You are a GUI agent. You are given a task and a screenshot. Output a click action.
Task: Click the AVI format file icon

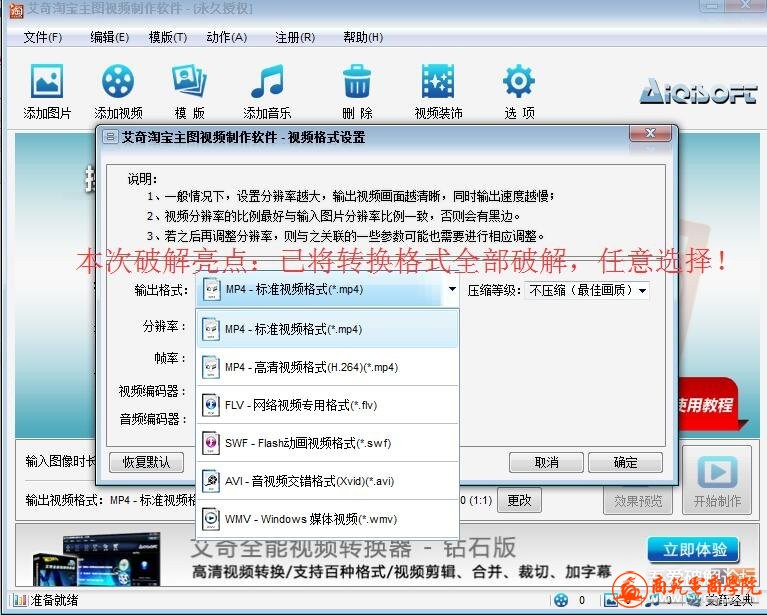[210, 481]
